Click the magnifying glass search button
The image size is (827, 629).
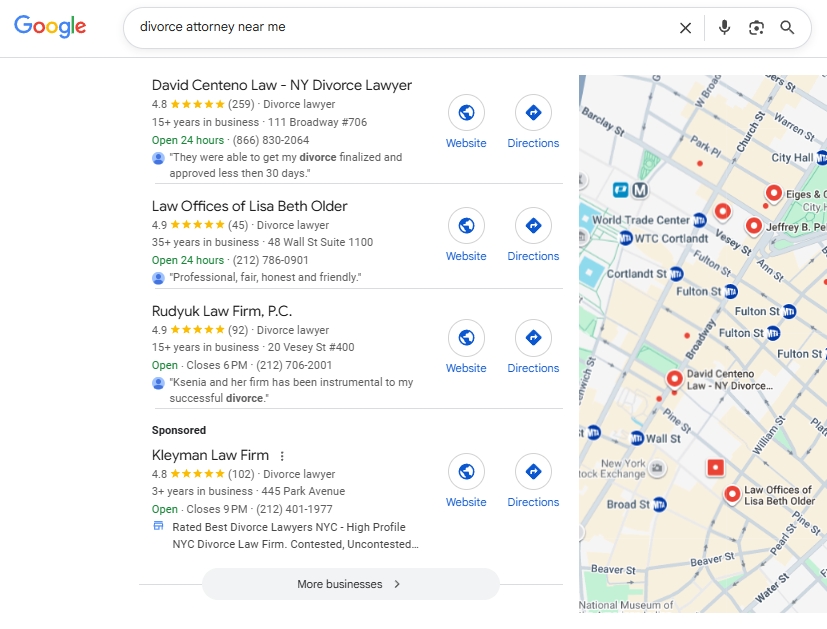[788, 28]
